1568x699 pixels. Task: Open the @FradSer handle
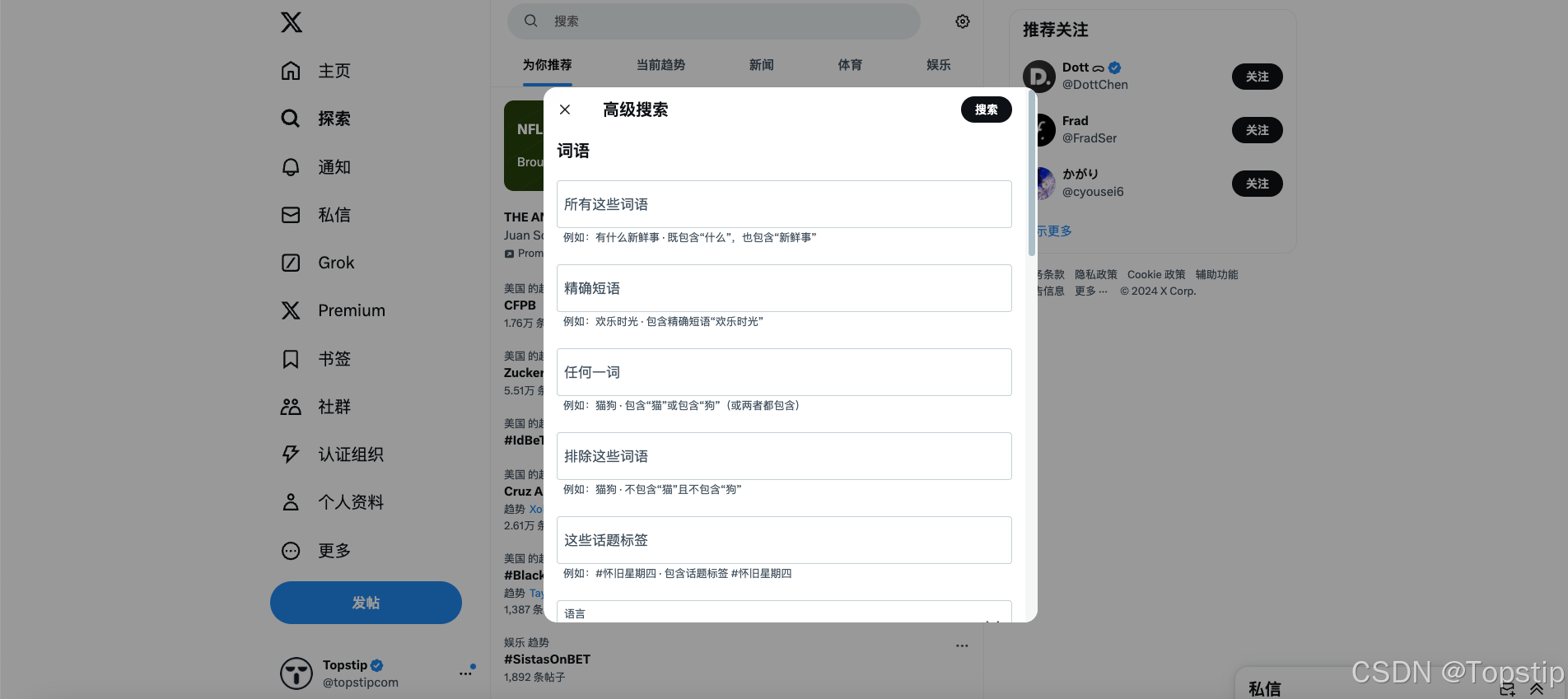1090,138
